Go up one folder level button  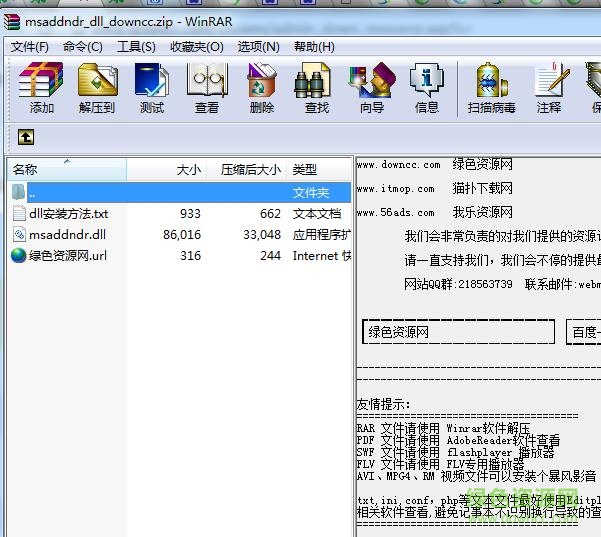tap(25, 138)
